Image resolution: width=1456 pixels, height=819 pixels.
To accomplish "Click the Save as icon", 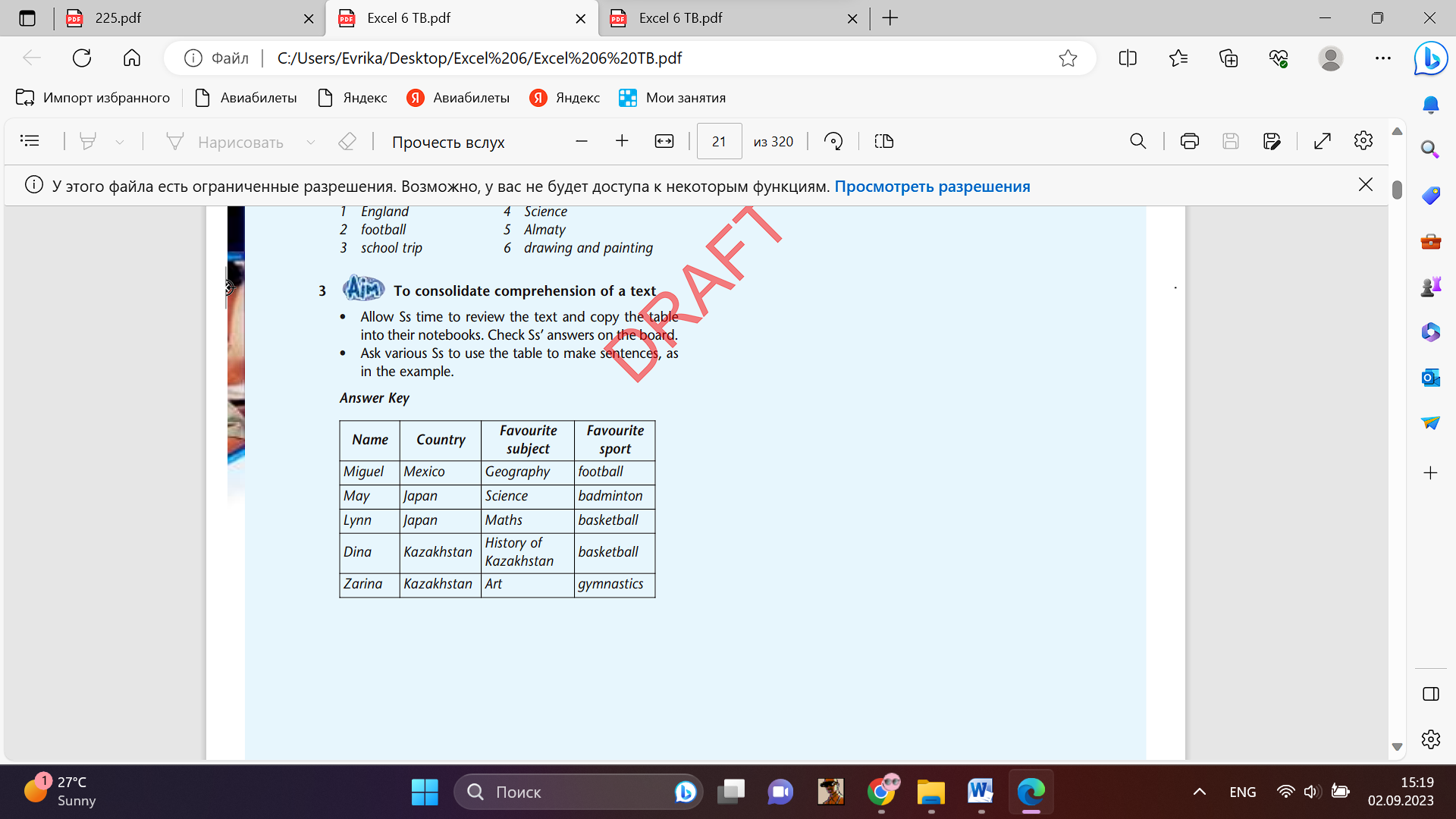I will coord(1272,141).
